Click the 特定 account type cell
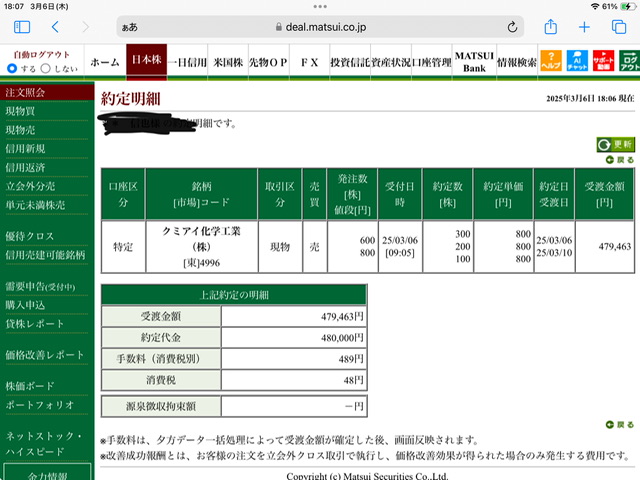The height and width of the screenshot is (480, 640). (x=123, y=247)
